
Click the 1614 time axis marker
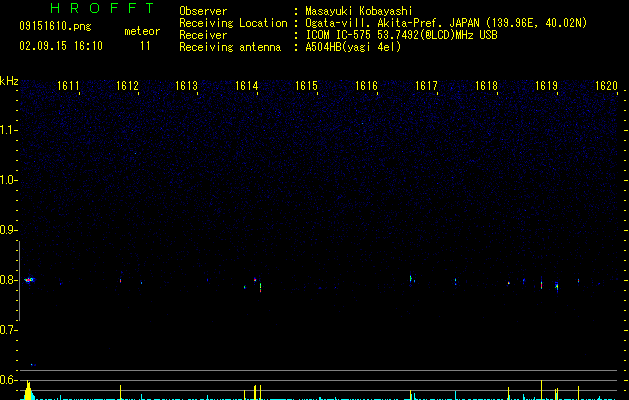point(246,86)
